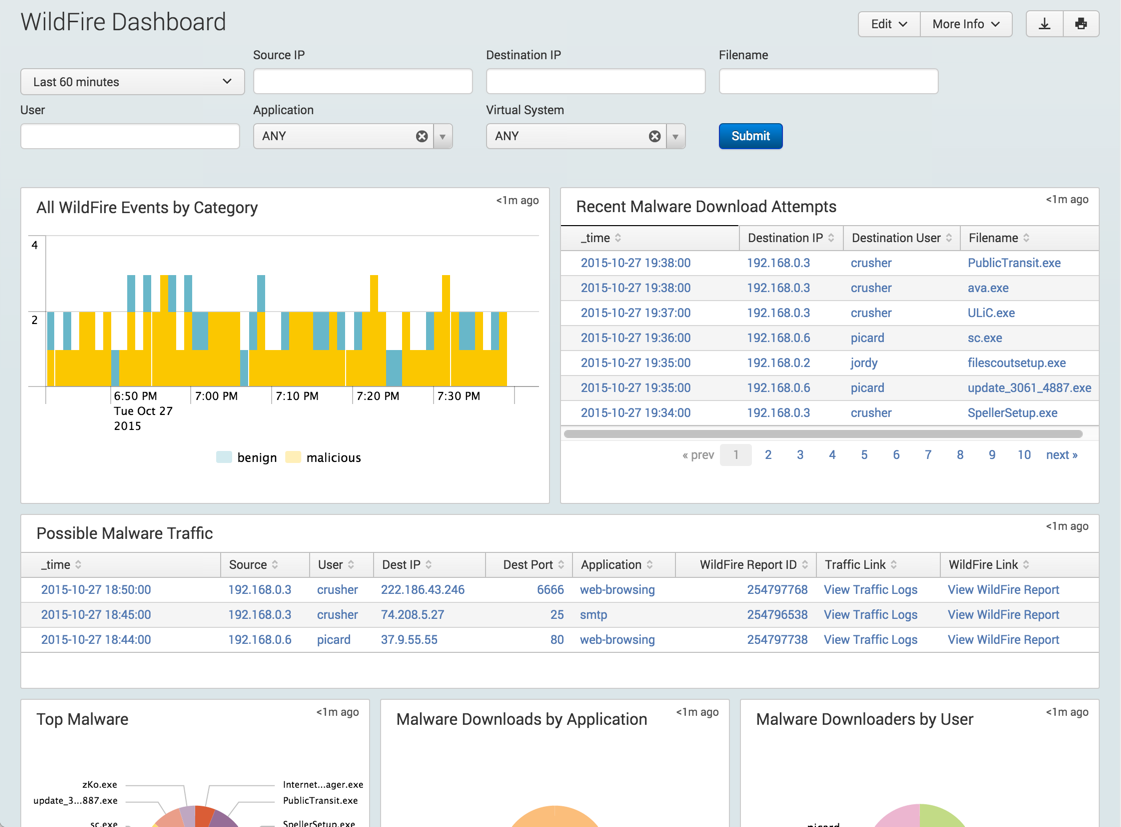Click the next » pagination link
This screenshot has height=827, width=1121.
(x=1062, y=455)
